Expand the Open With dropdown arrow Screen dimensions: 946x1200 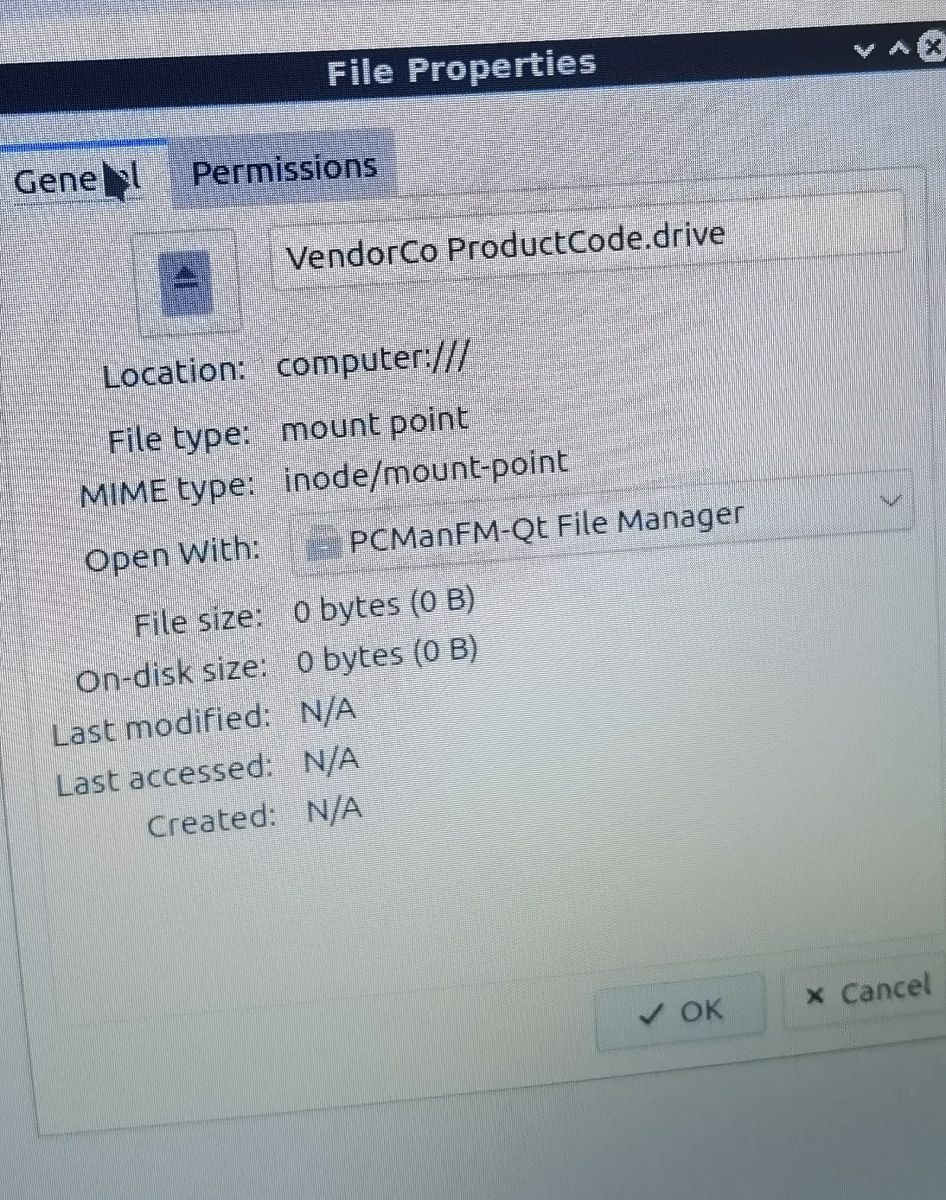(x=892, y=499)
